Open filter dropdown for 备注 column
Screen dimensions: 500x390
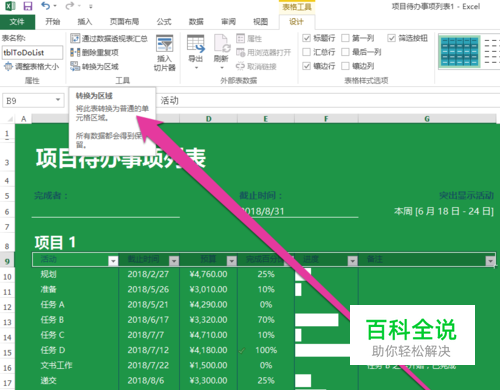(x=490, y=261)
